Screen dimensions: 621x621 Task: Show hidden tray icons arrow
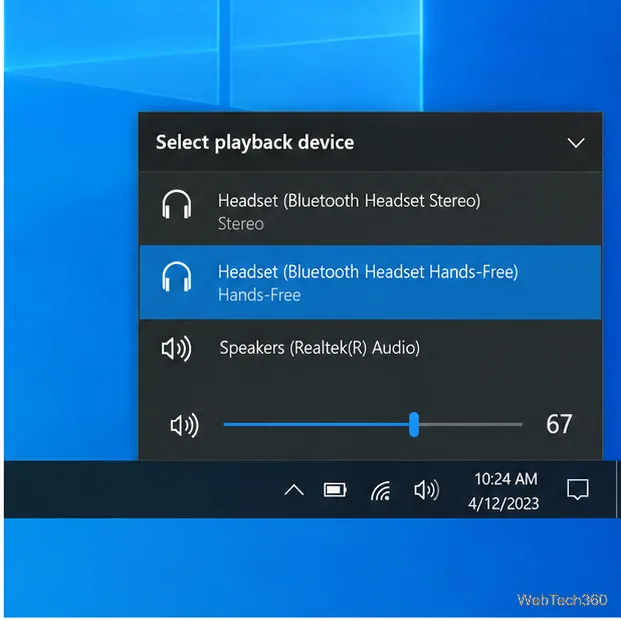pos(294,490)
